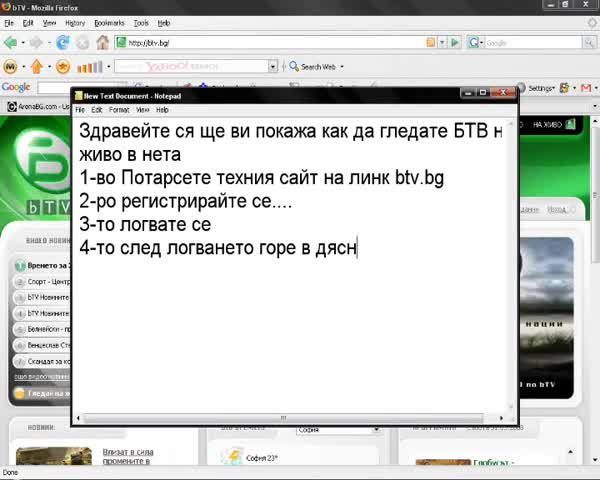Click Firefox Forward arrow button
Image resolution: width=600 pixels, height=480 pixels.
pyautogui.click(x=36, y=42)
